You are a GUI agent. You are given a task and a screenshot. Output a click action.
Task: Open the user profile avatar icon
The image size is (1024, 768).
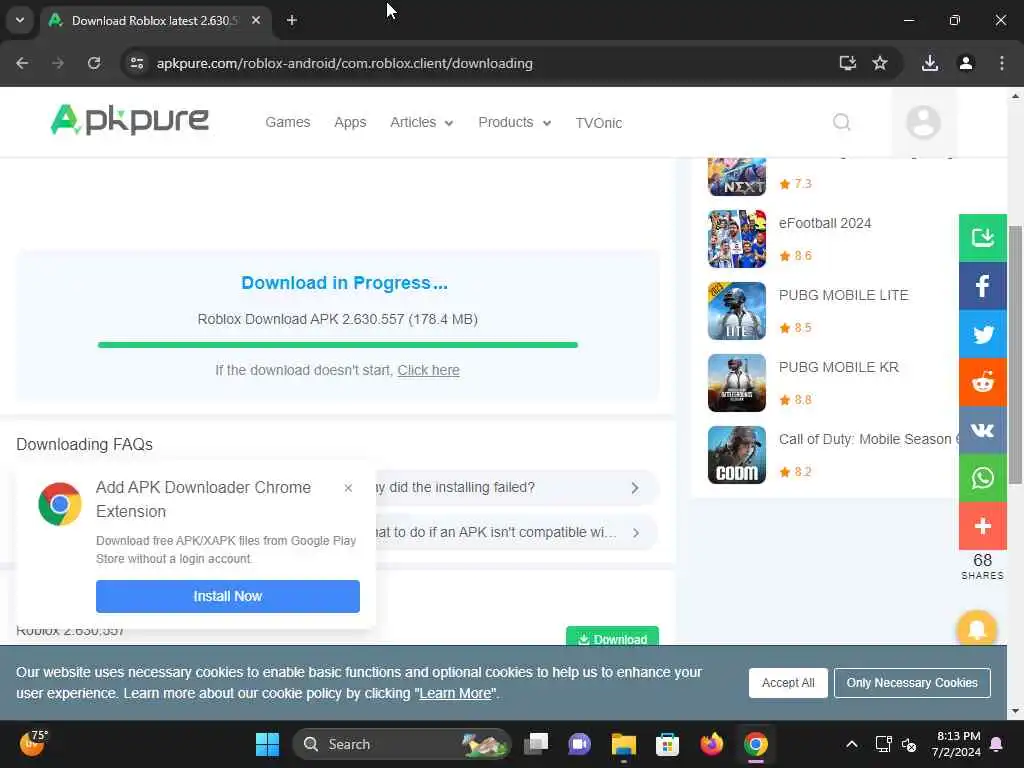[923, 122]
